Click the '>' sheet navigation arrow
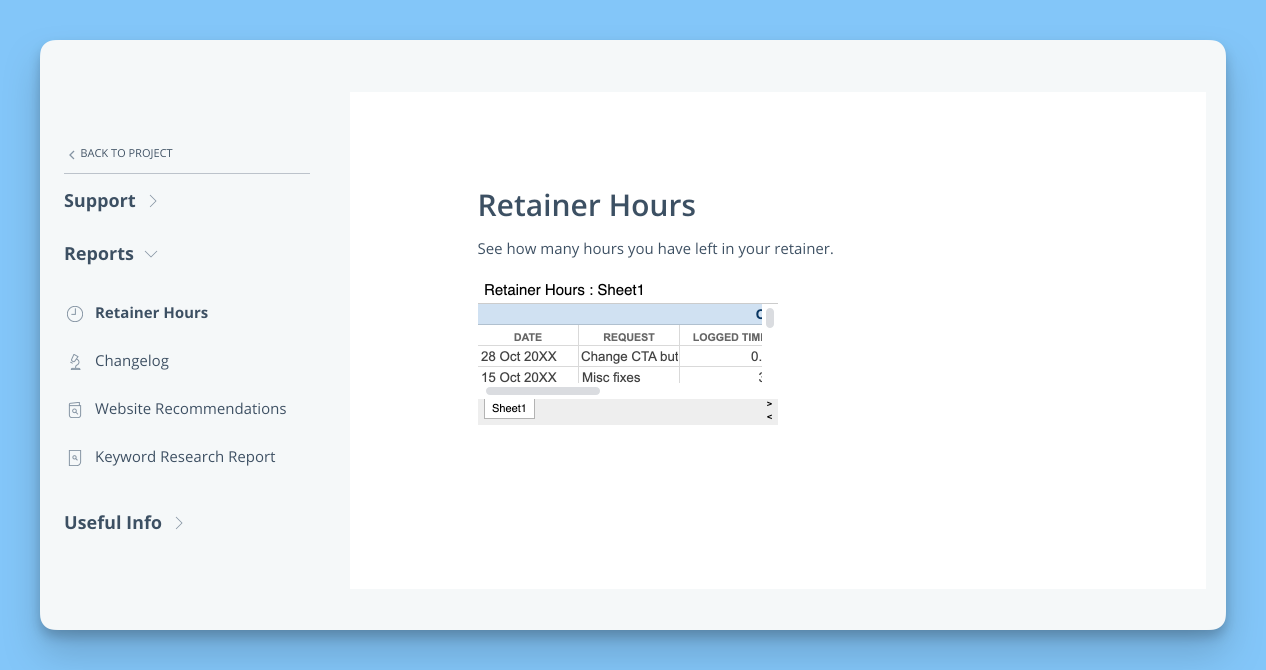1266x670 pixels. pos(769,404)
